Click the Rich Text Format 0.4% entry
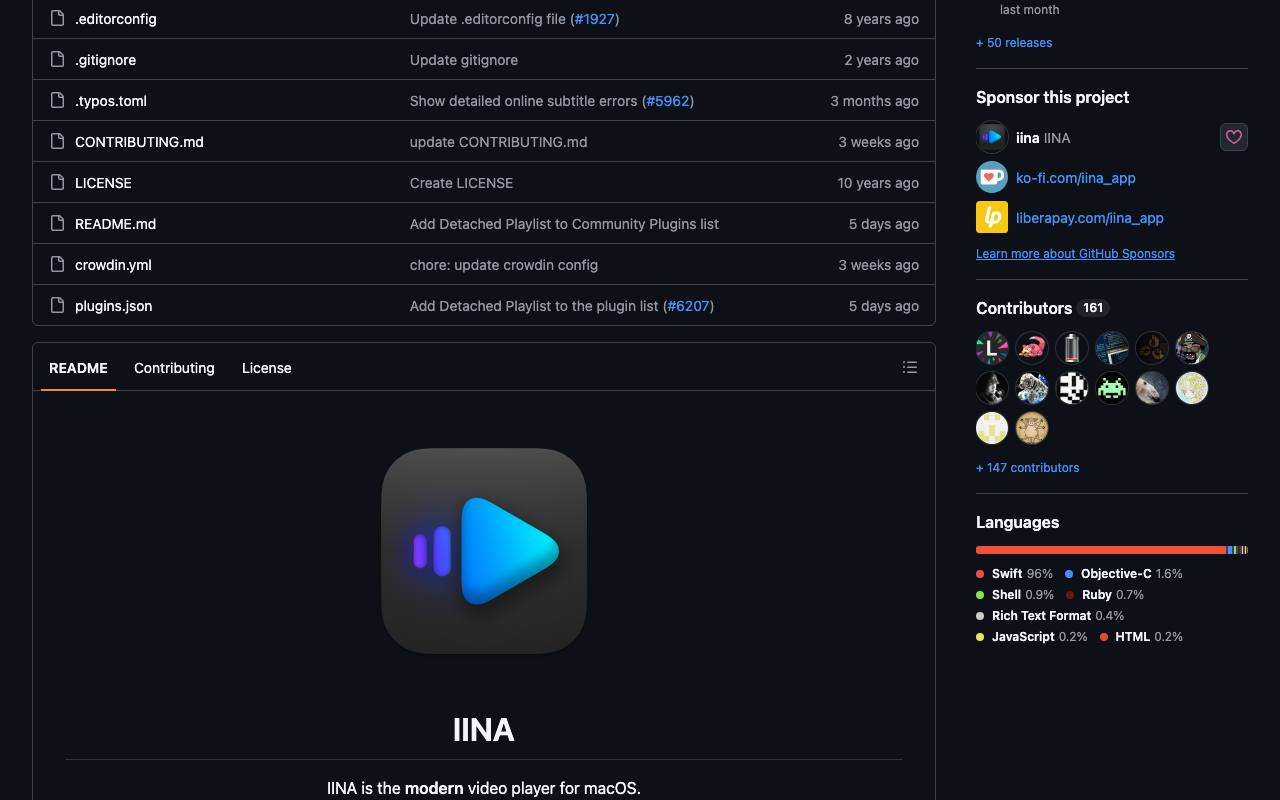The height and width of the screenshot is (800, 1280). [x=1050, y=615]
